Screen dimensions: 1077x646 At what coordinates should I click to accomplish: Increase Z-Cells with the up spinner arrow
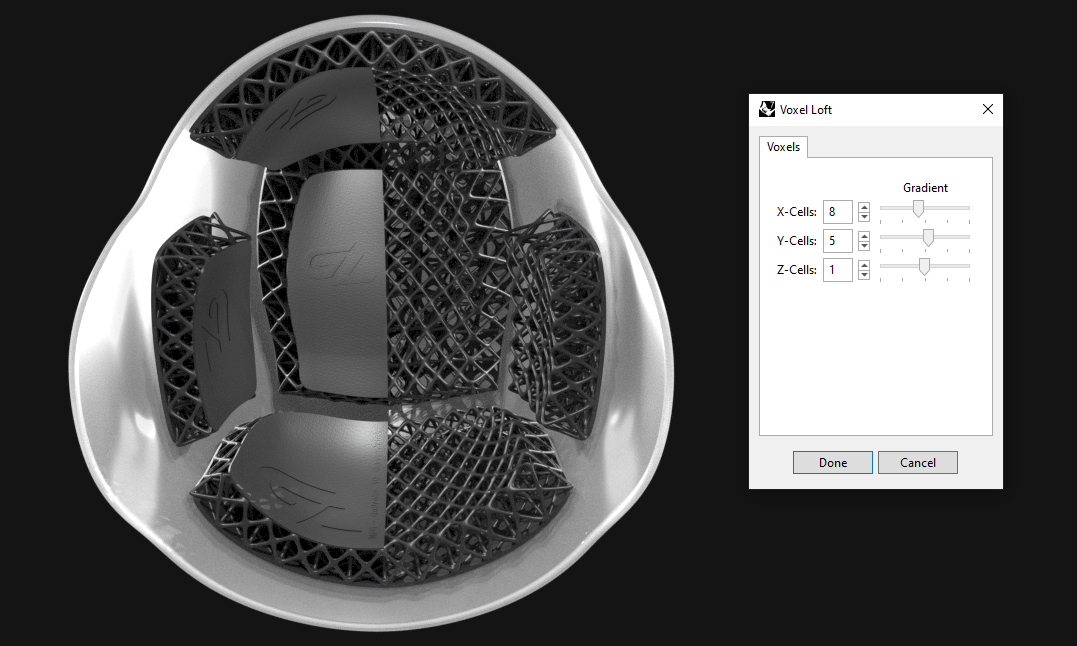coord(863,265)
